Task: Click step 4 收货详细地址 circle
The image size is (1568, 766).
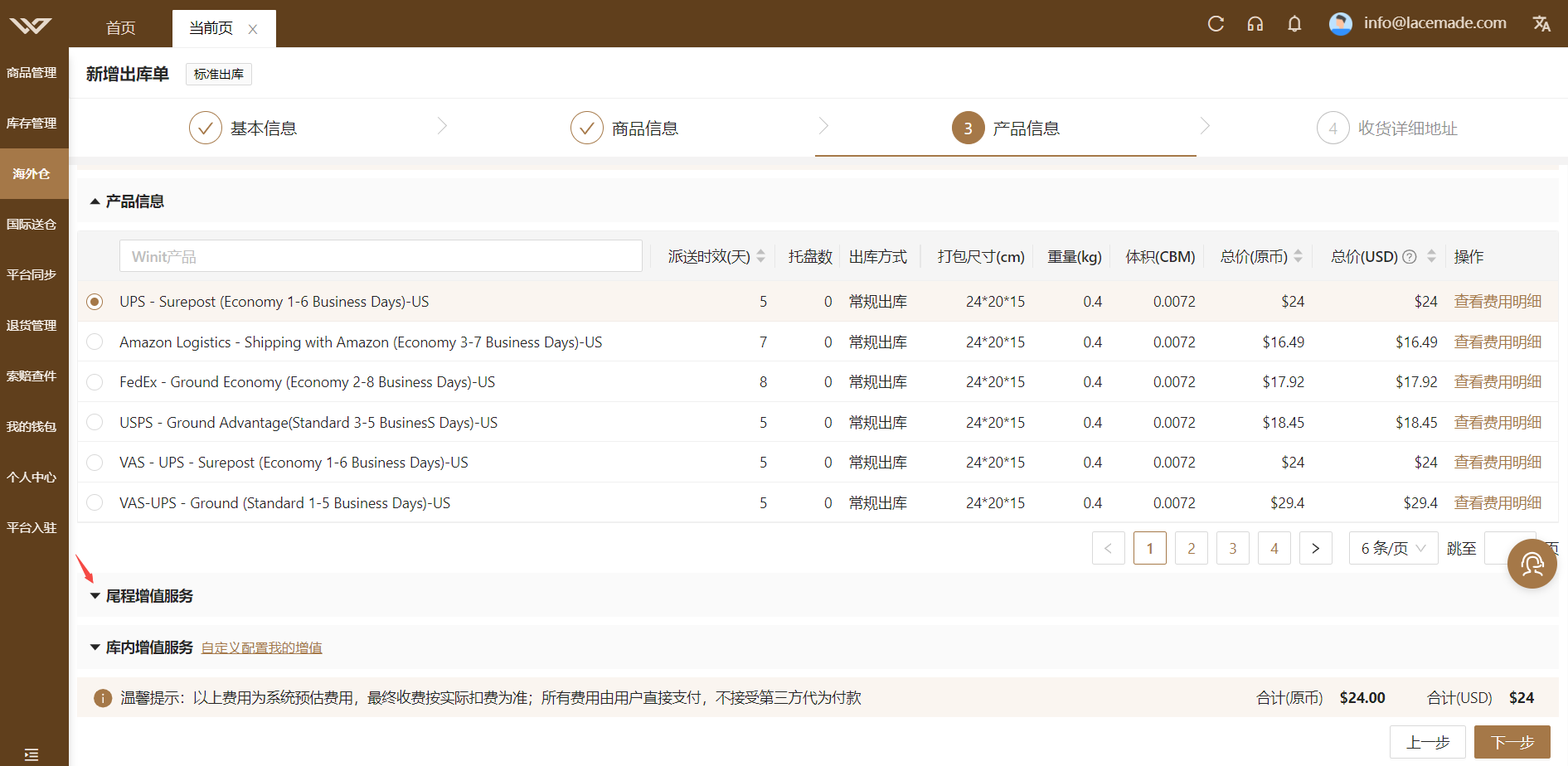Action: pos(1333,128)
